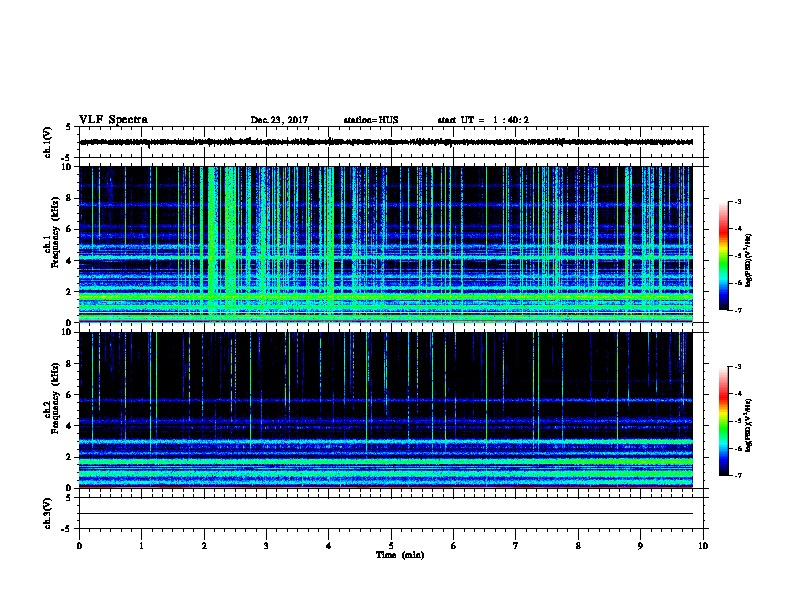Viewport: 792px width, 612px height.
Task: Click the flat ch.3 waveform line
Action: (386, 514)
